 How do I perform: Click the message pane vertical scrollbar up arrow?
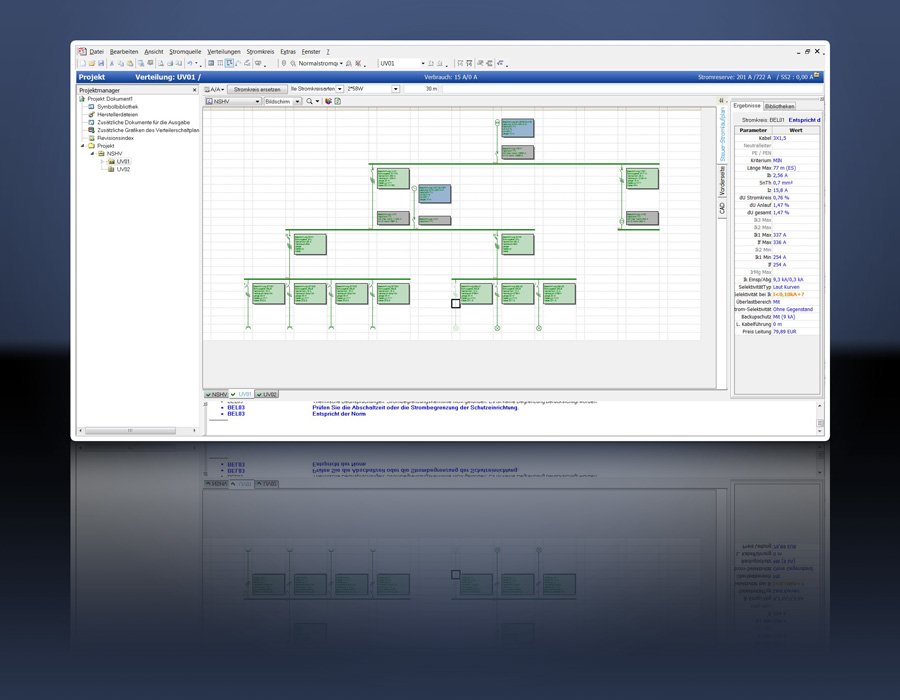pos(820,406)
